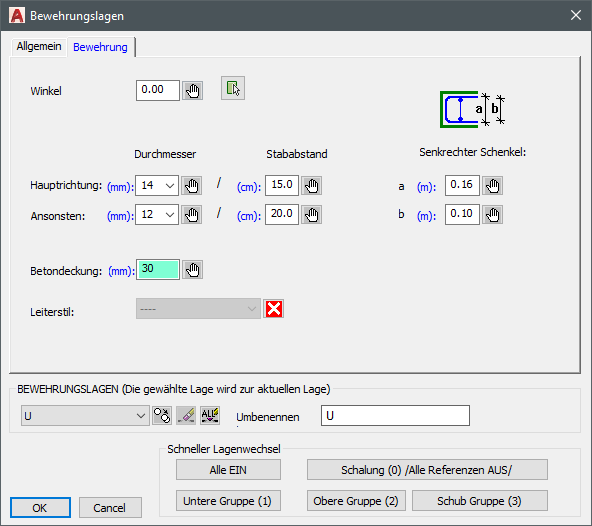Click hand icon beside Ansonsten Stababstand field

[312, 215]
